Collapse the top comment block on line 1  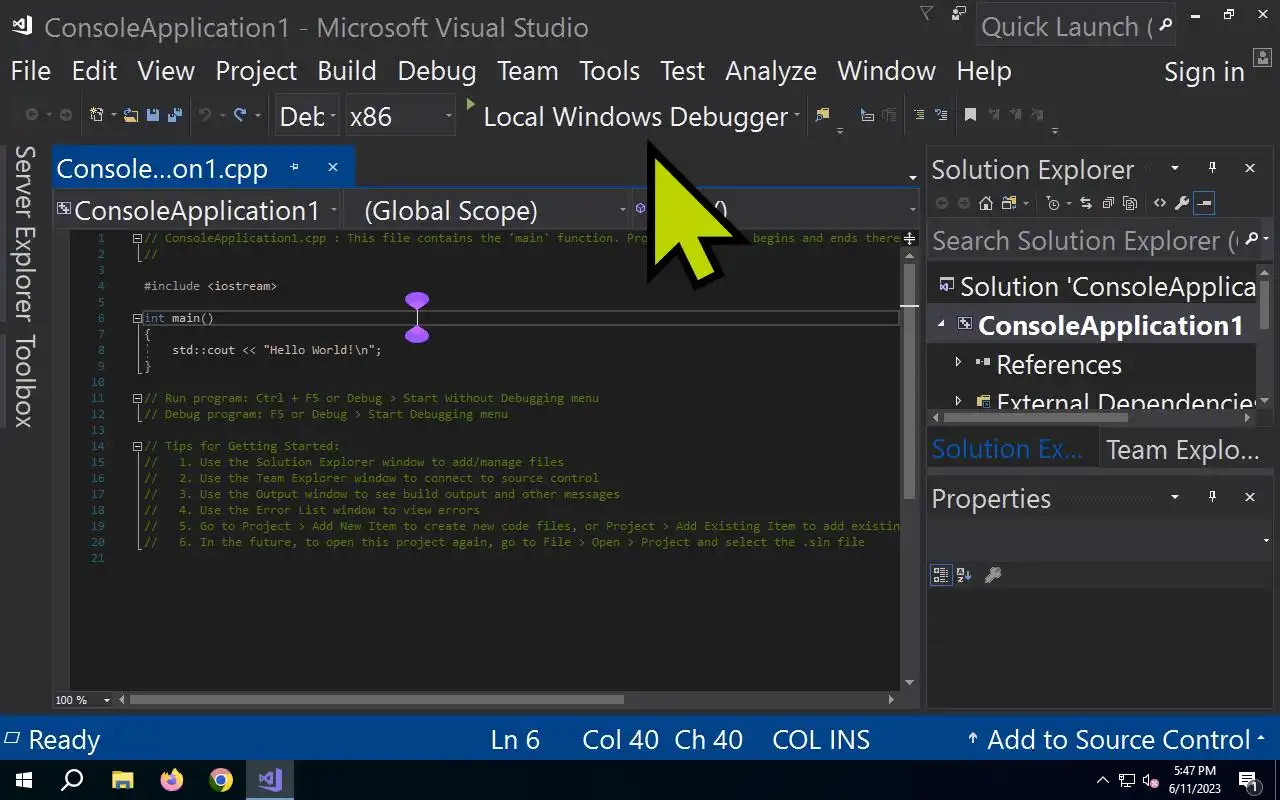(x=137, y=238)
